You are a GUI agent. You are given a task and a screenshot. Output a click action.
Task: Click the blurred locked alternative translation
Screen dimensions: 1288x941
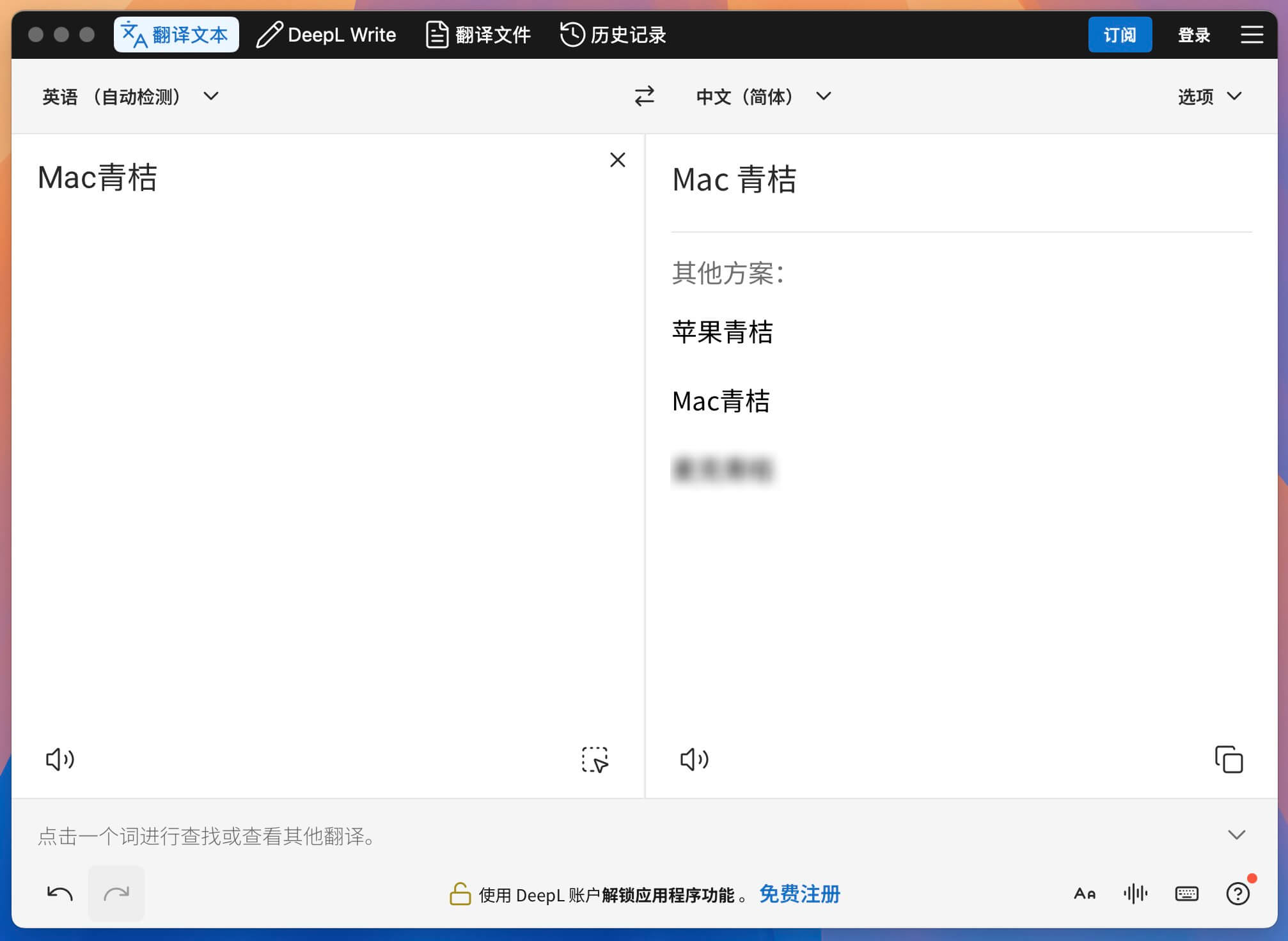click(723, 470)
